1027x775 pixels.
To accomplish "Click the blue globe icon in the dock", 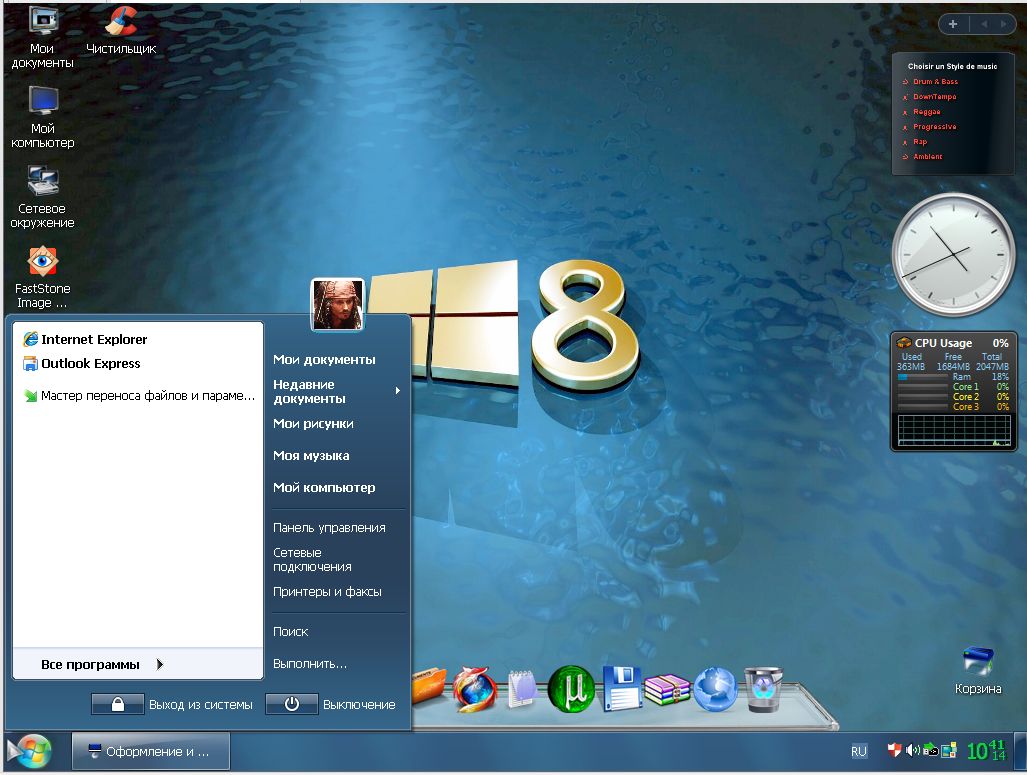I will click(715, 689).
